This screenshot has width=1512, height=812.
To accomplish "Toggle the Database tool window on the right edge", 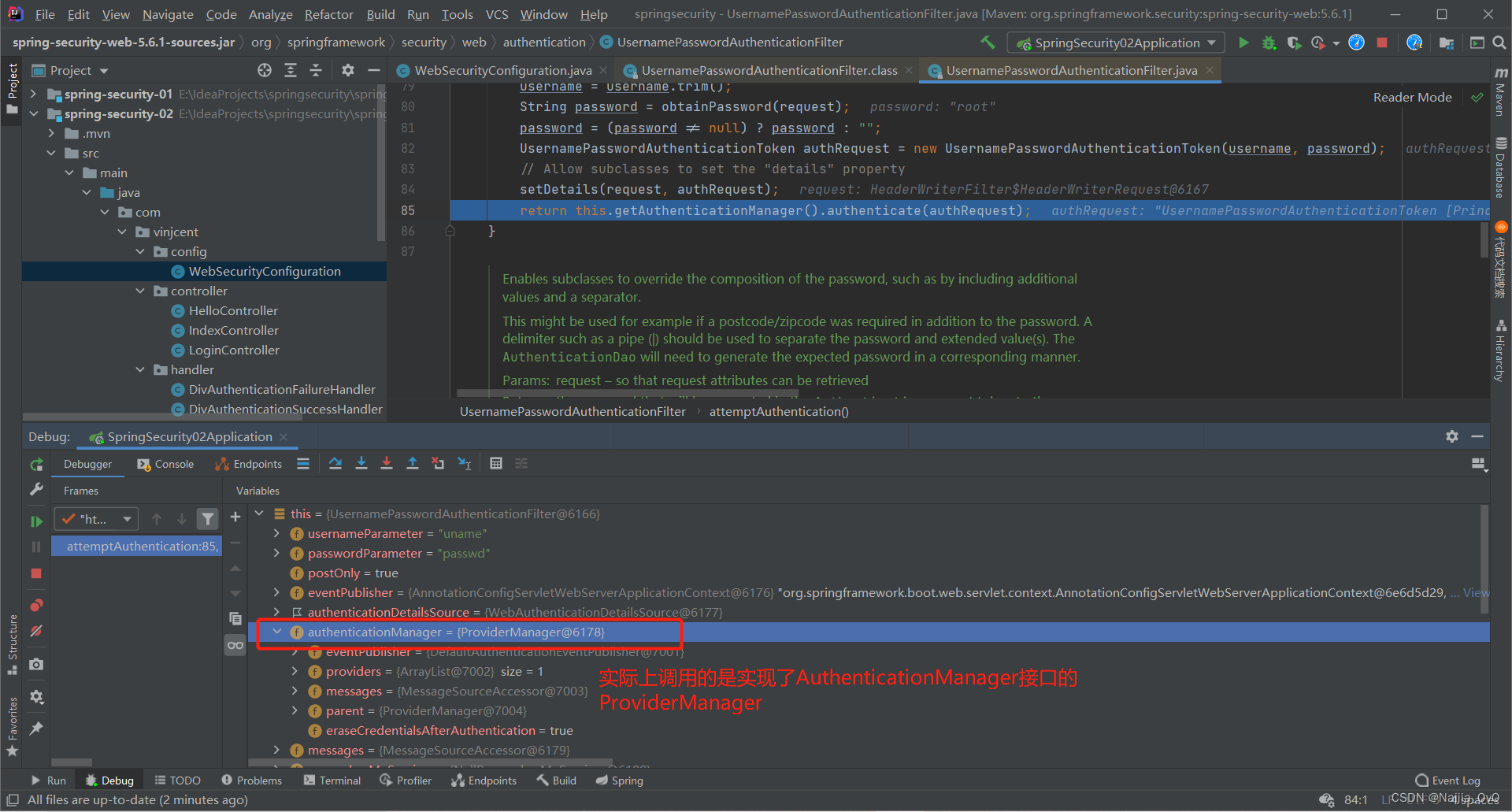I will click(x=1500, y=168).
